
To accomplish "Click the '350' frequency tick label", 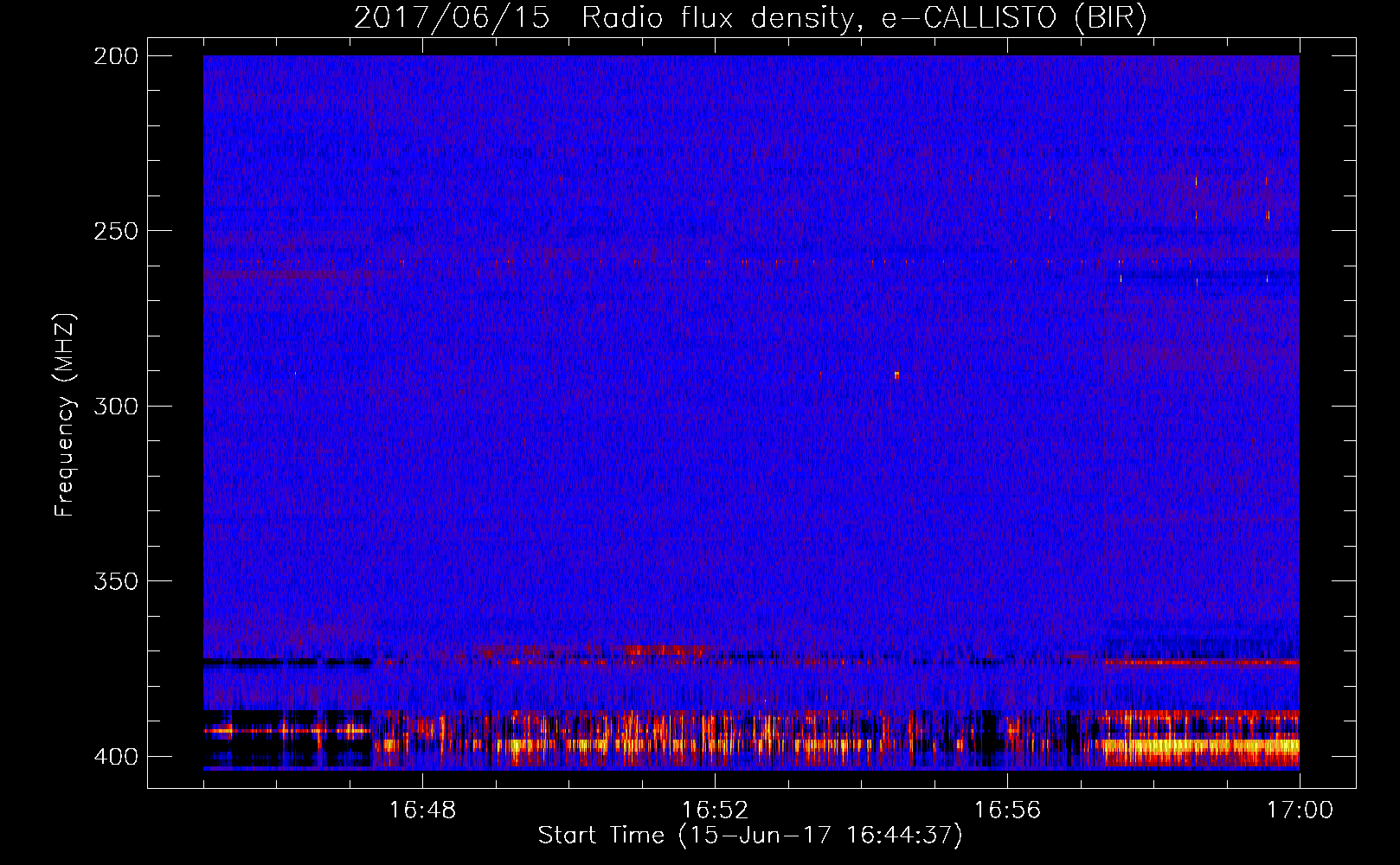I will pos(115,581).
